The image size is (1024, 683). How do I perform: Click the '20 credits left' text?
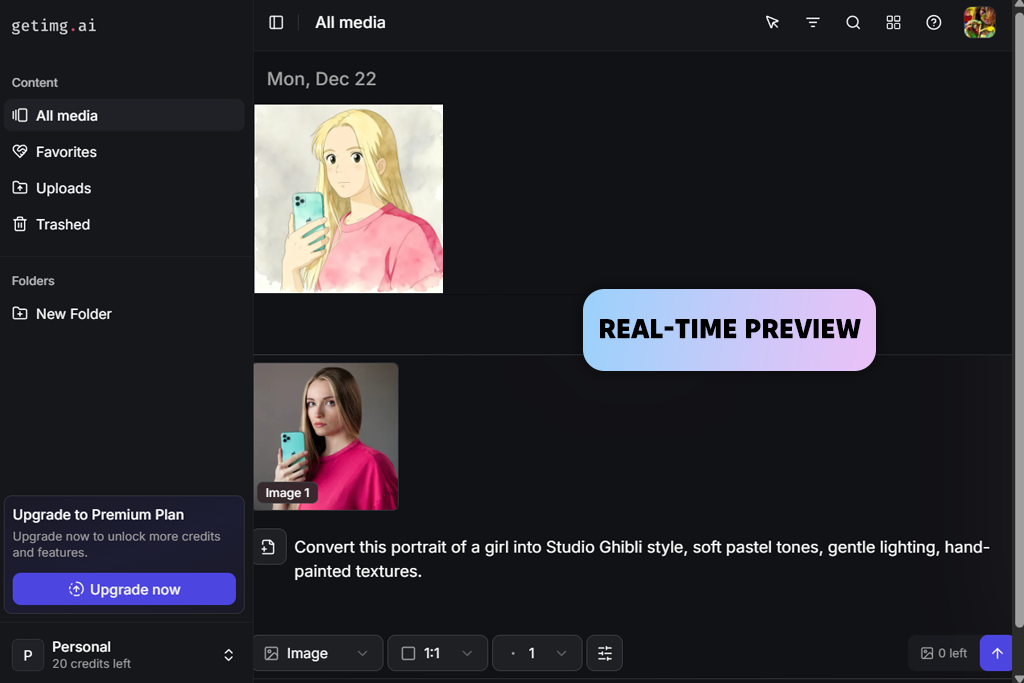[91, 664]
